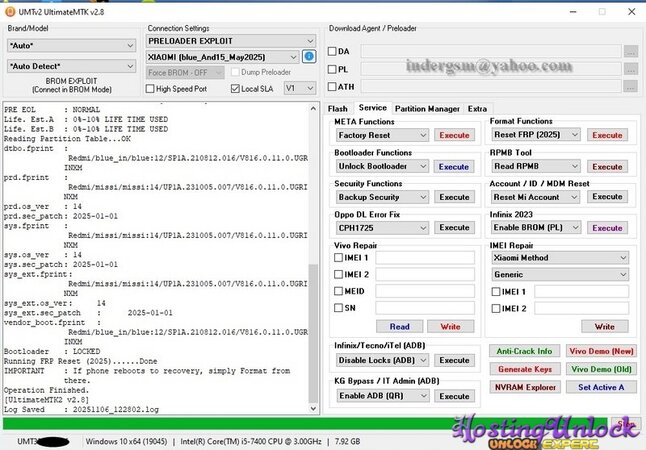The width and height of the screenshot is (646, 450).
Task: Click the browse button for the PL file
Action: [x=629, y=70]
